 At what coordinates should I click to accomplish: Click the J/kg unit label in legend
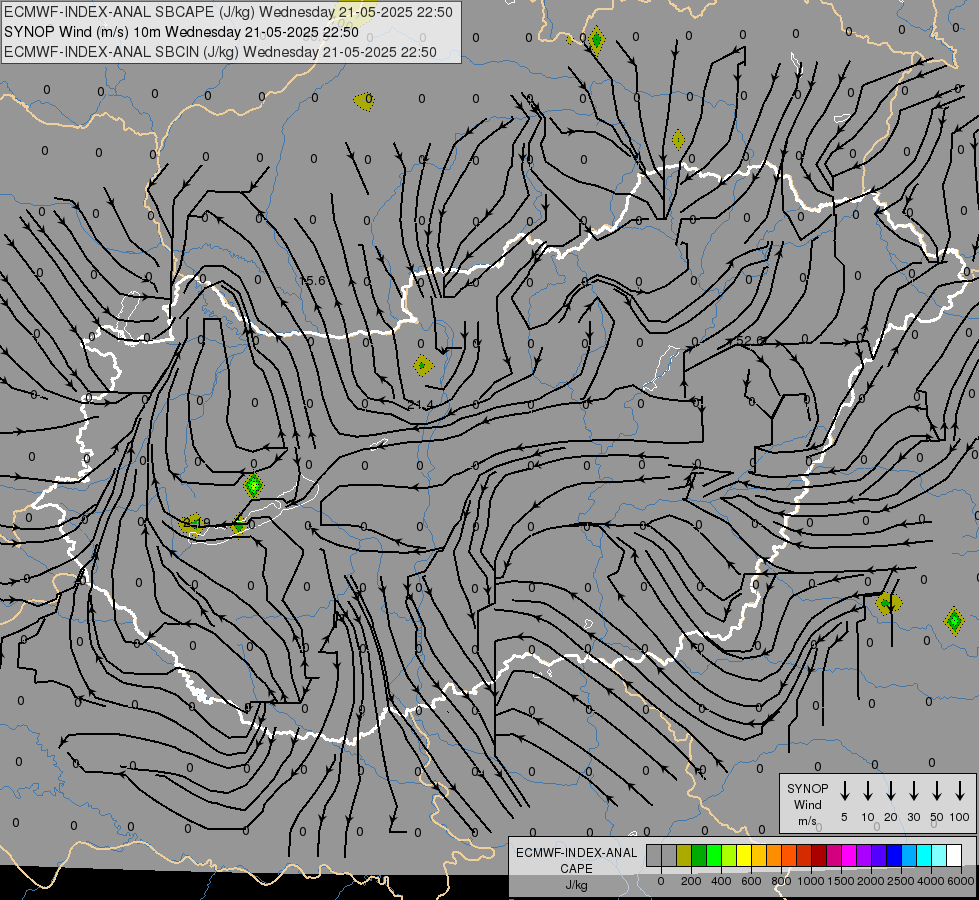tap(576, 886)
